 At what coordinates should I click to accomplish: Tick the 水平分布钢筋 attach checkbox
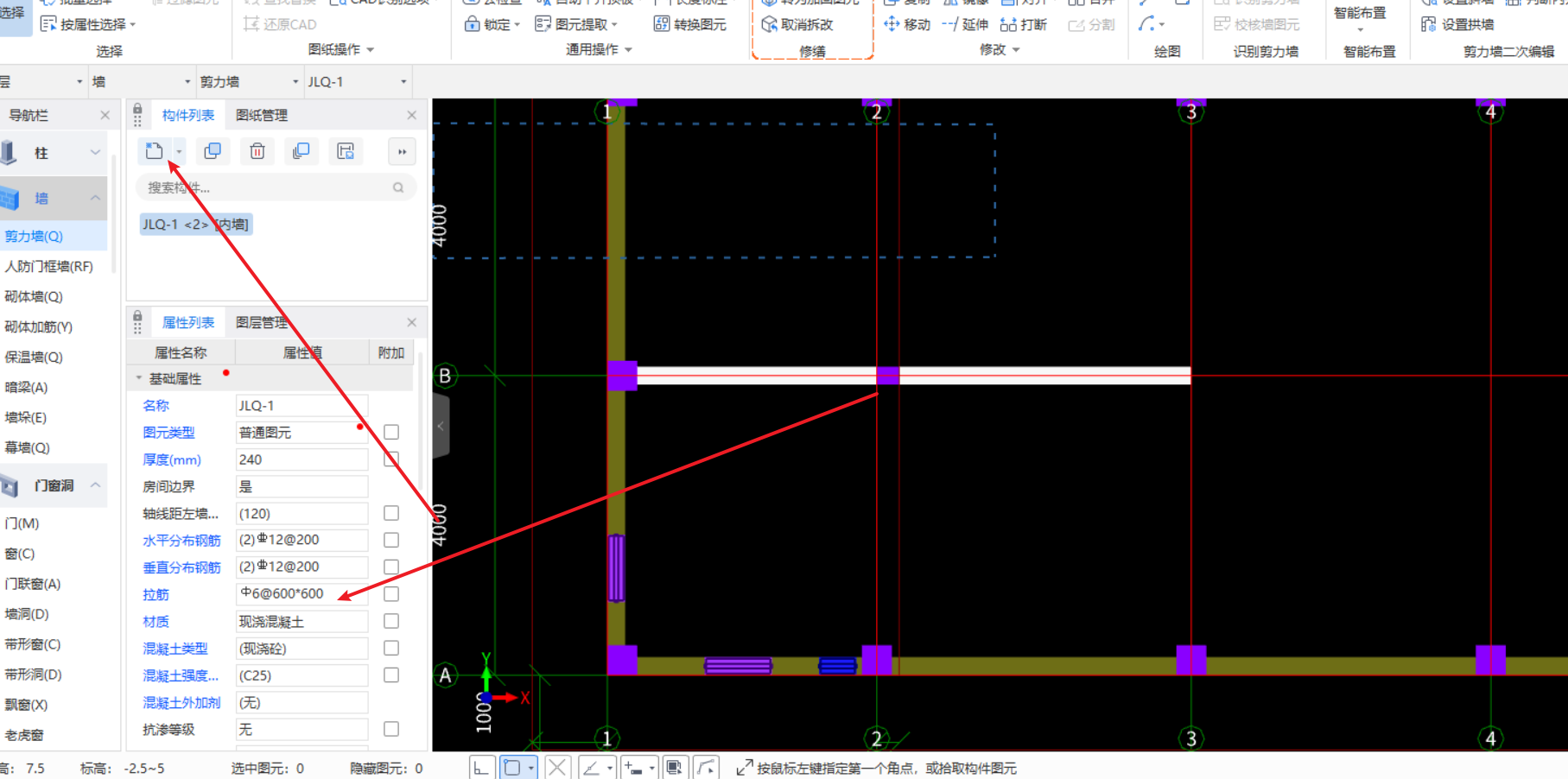point(391,540)
